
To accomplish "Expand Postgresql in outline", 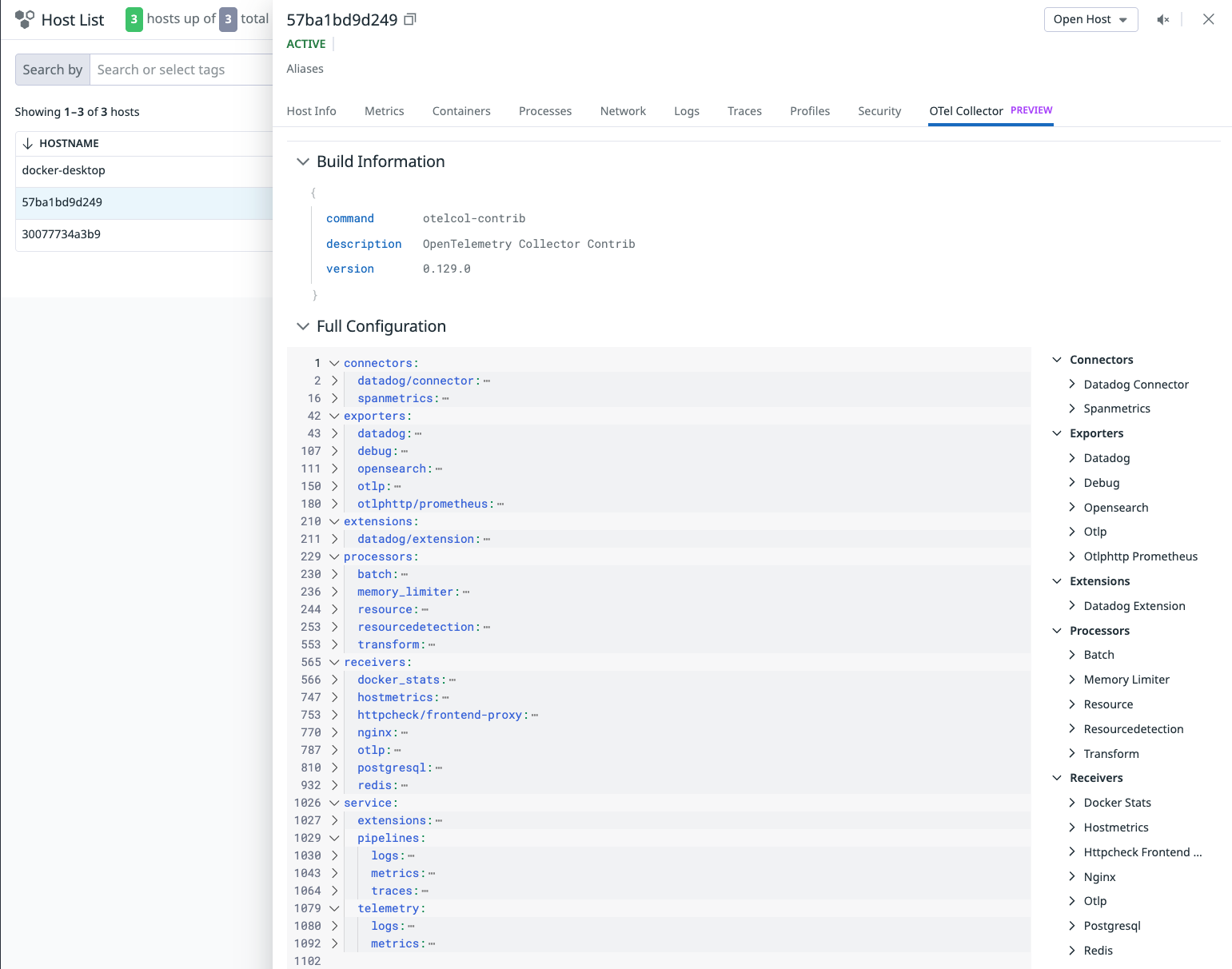I will (x=1072, y=926).
